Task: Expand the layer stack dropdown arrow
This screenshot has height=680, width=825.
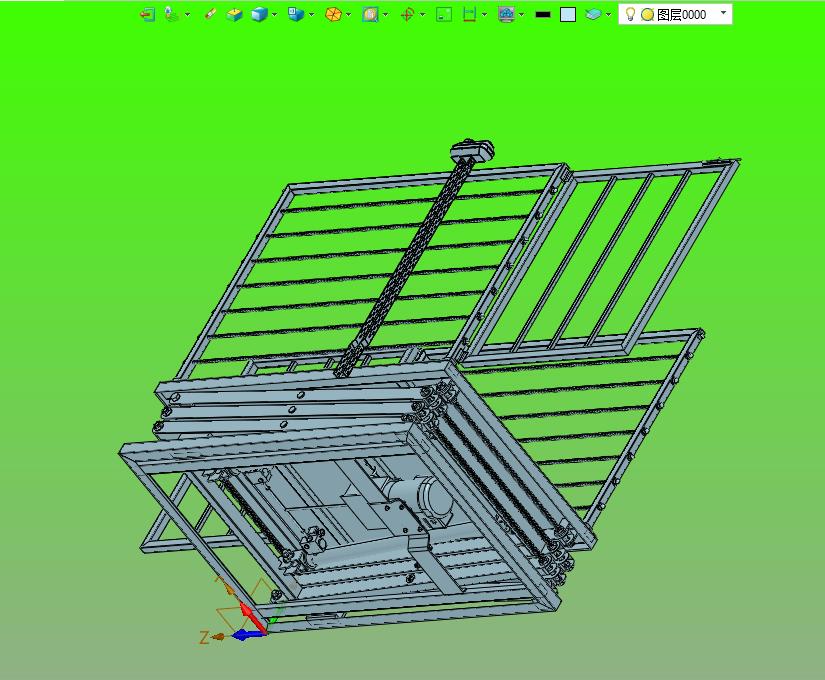Action: click(608, 15)
